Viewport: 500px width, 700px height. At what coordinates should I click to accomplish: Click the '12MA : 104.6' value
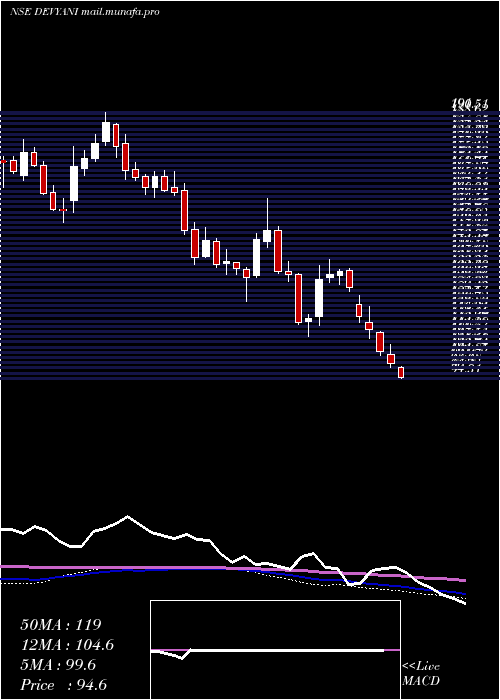tap(67, 645)
